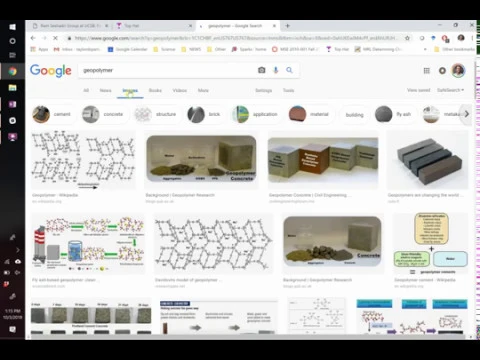480x360 pixels.
Task: Open Chrome's three-dot menu
Action: pos(472,38)
